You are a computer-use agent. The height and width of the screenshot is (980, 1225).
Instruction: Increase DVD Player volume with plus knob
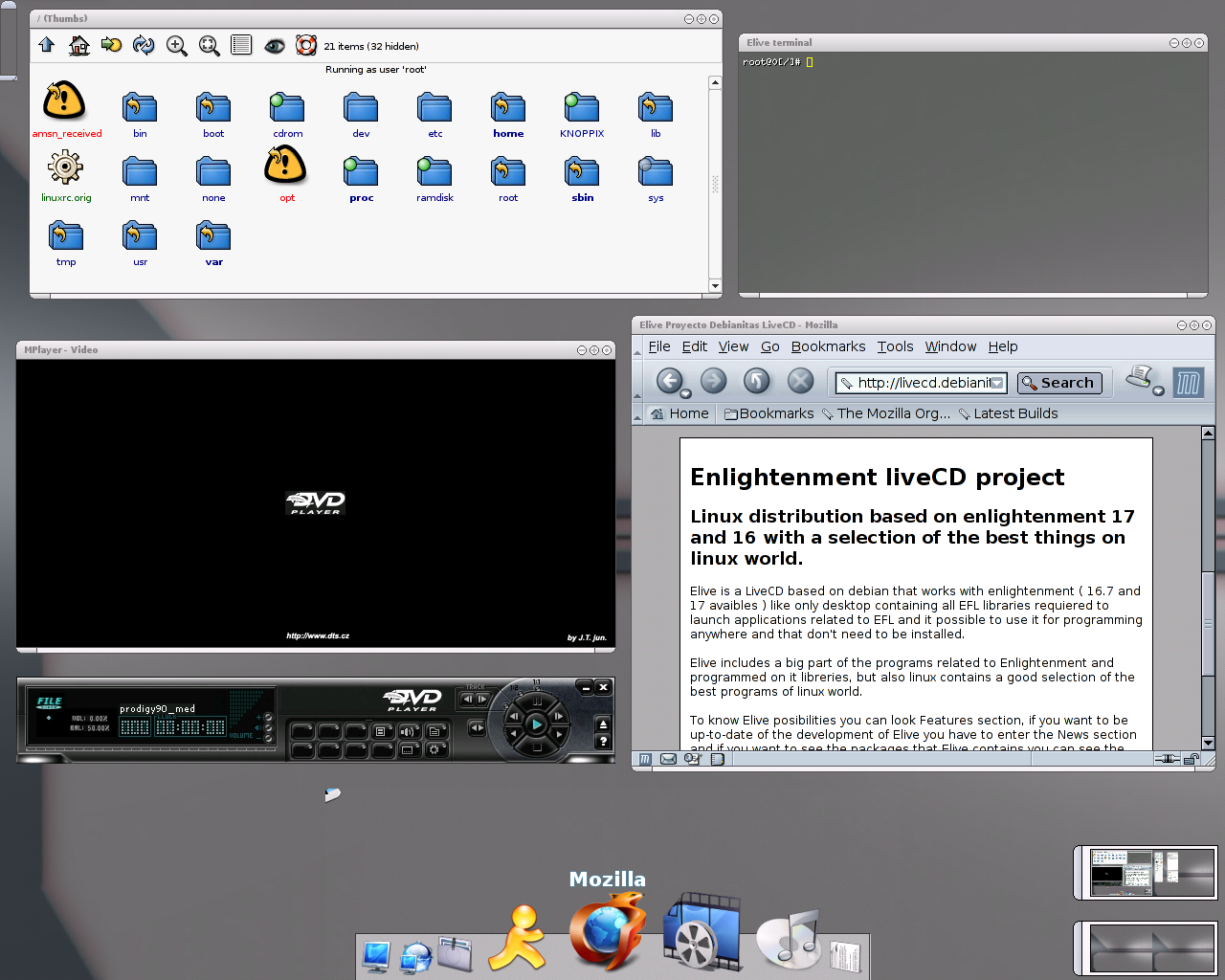pos(269,717)
